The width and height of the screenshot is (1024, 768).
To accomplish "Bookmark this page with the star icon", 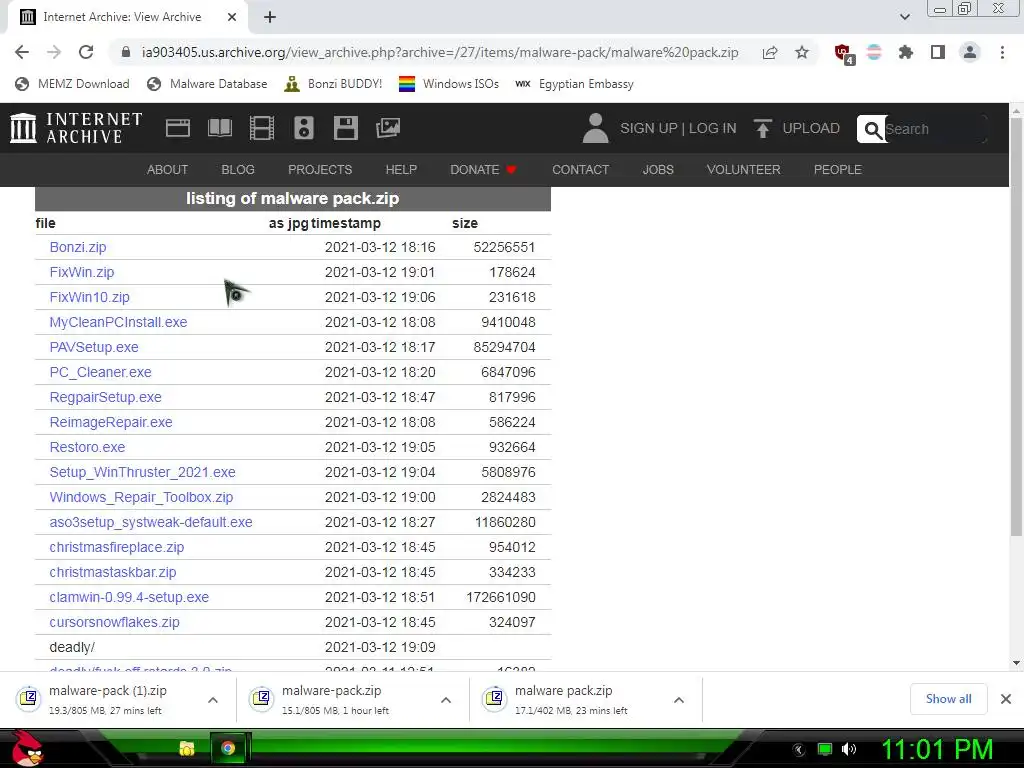I will (x=802, y=52).
